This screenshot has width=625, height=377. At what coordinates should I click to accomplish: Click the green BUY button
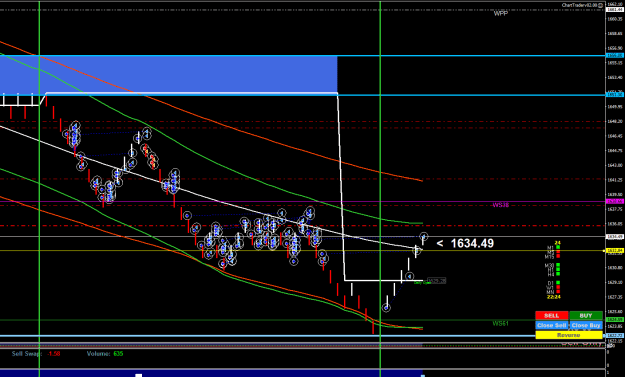pyautogui.click(x=586, y=315)
